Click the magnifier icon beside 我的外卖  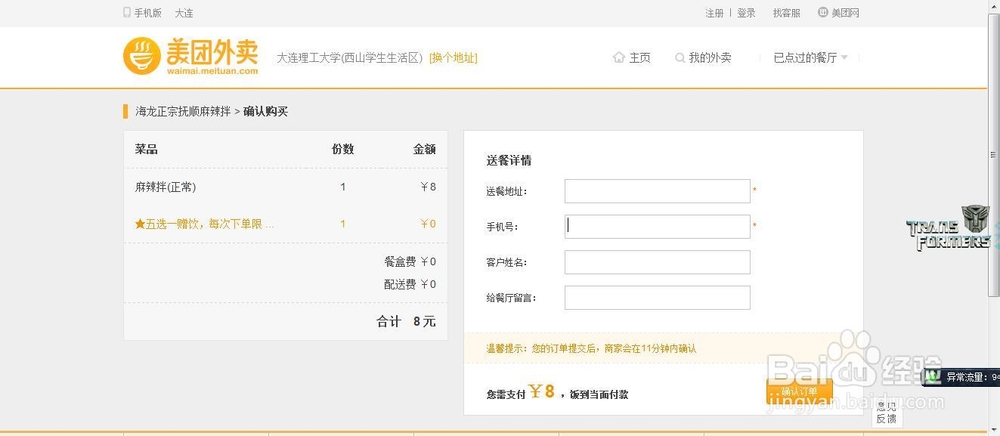[680, 58]
